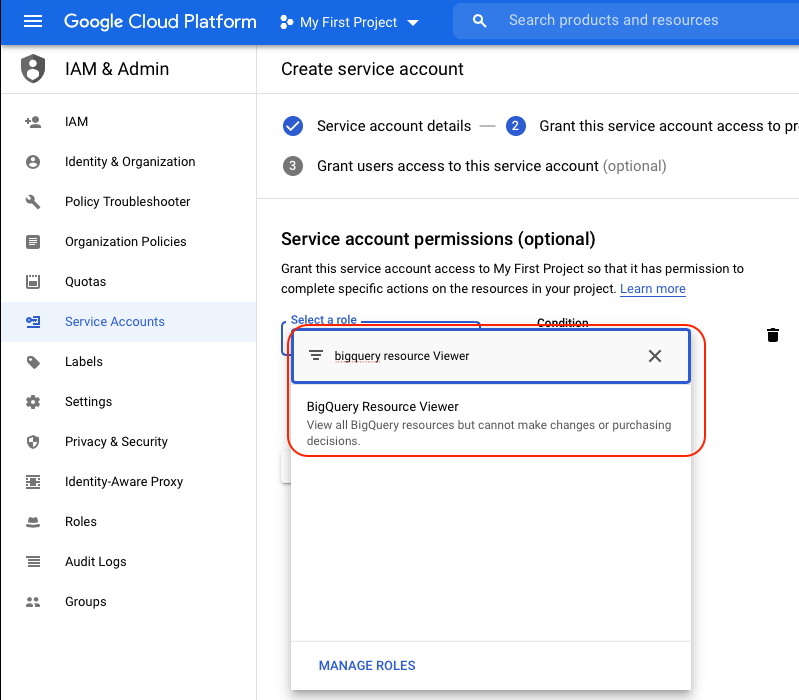Click the Quotas icon in sidebar

pyautogui.click(x=33, y=282)
